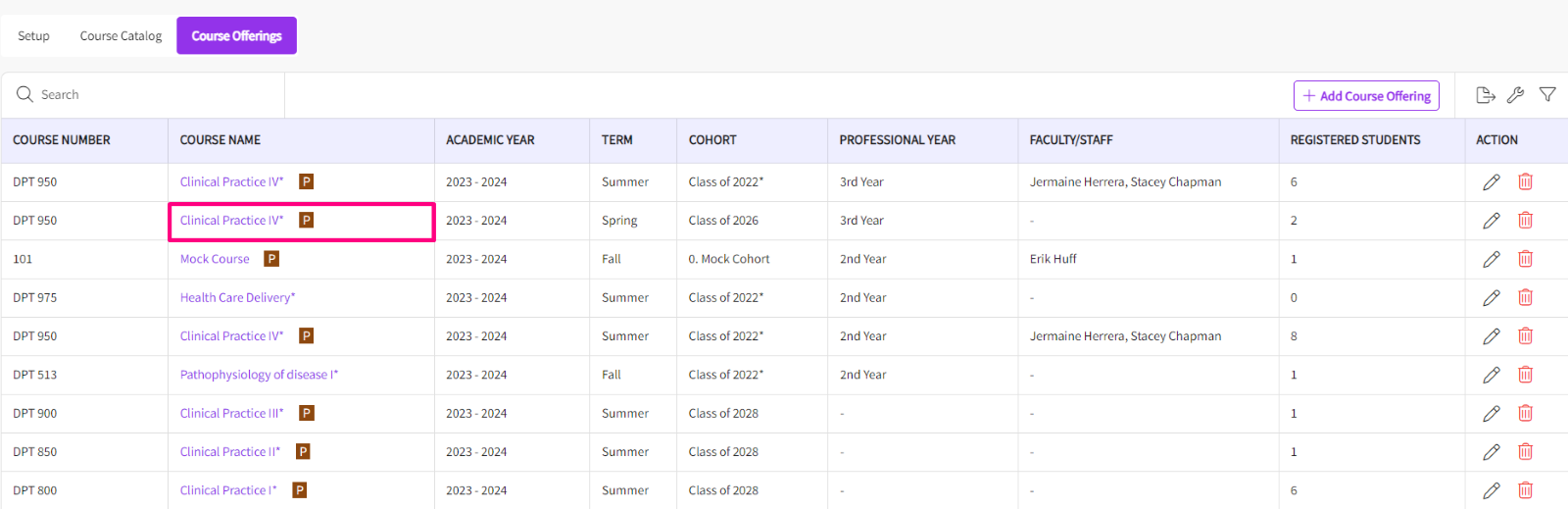Delete the Clinical Practice III offering
1568x509 pixels.
[1525, 413]
